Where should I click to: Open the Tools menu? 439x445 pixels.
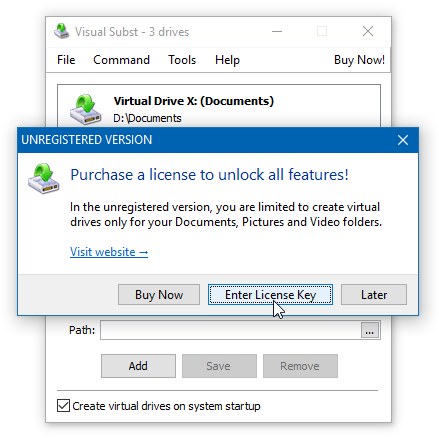pyautogui.click(x=182, y=60)
